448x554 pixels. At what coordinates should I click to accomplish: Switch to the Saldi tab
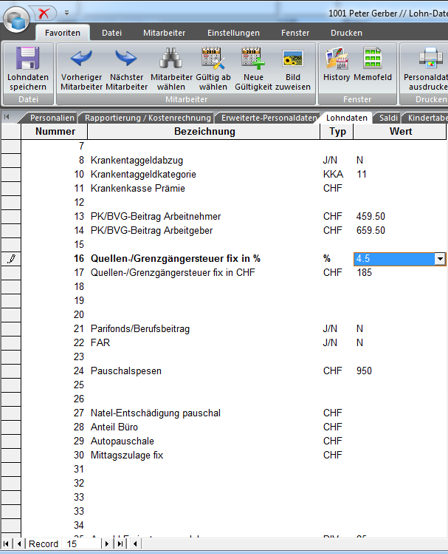pos(388,118)
